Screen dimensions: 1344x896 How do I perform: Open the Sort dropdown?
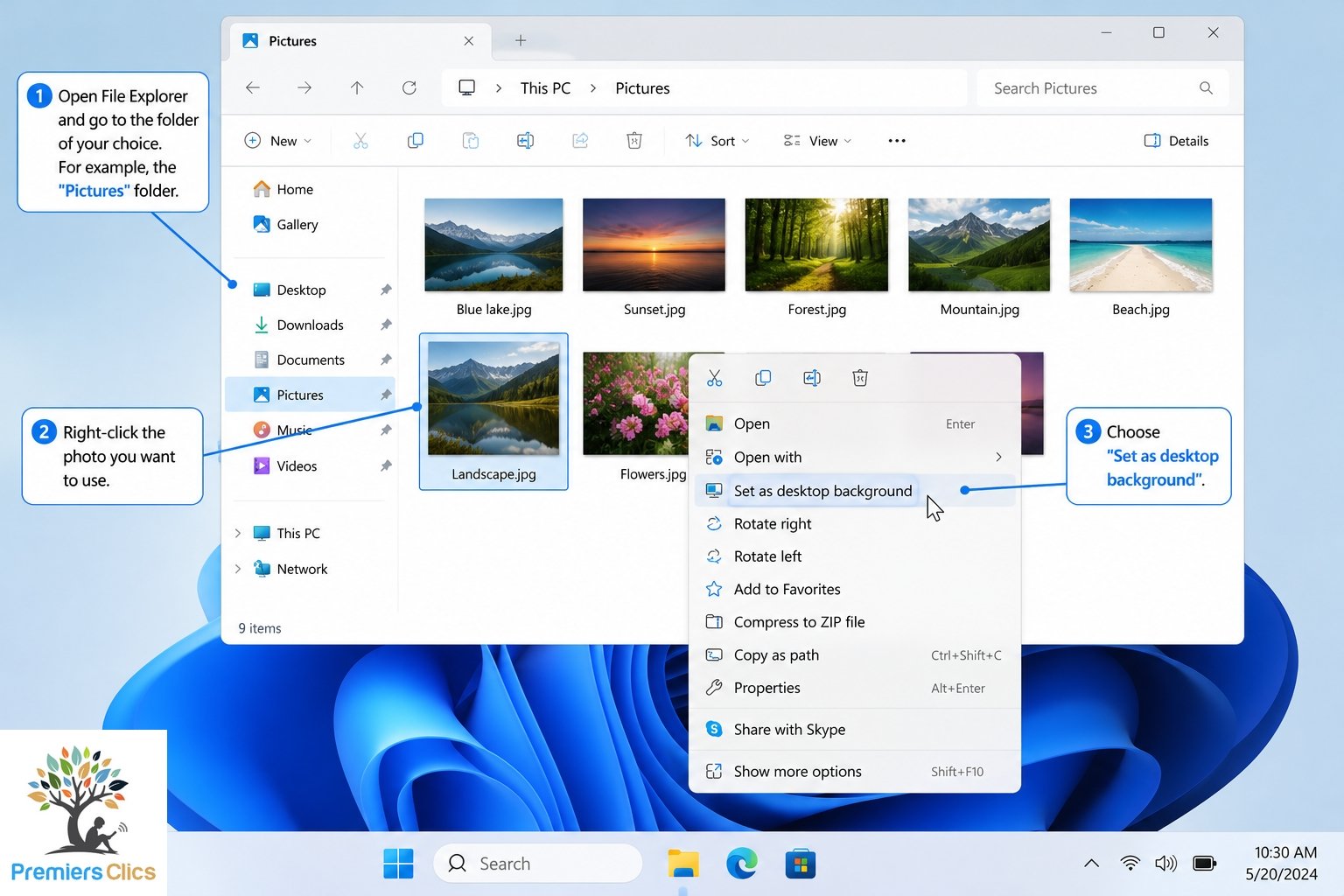point(717,141)
